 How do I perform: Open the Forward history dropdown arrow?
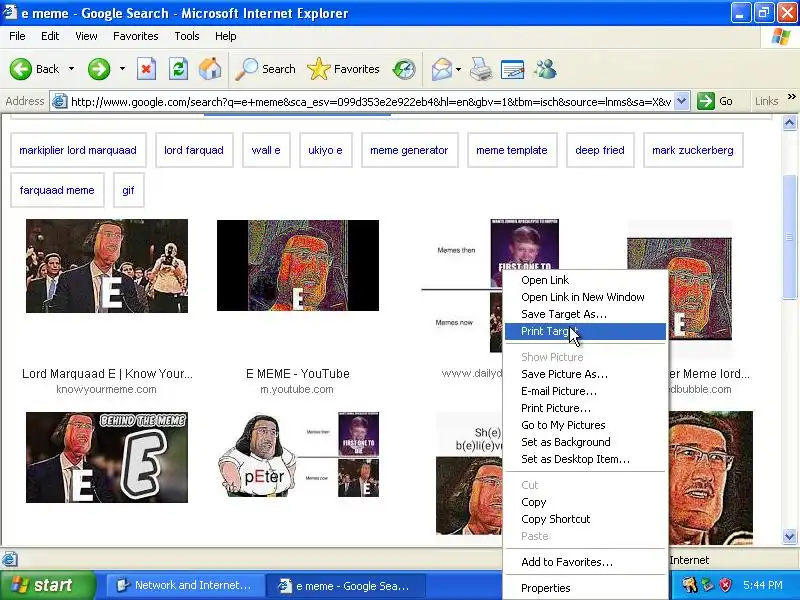122,69
